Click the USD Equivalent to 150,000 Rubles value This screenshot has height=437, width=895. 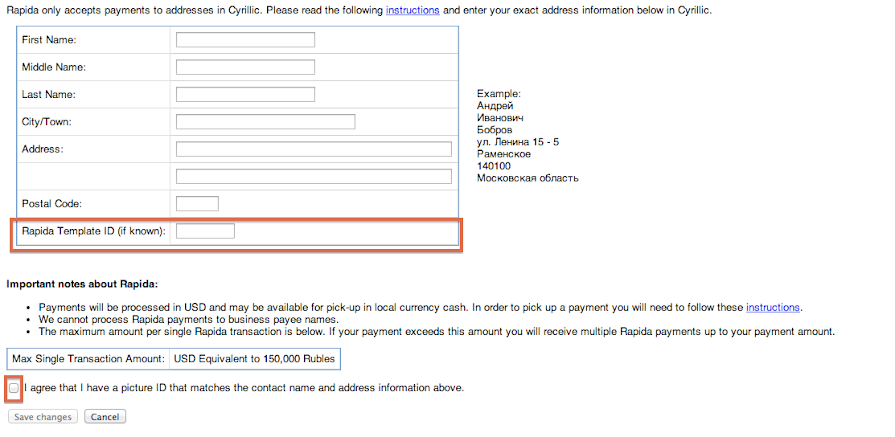coord(254,358)
